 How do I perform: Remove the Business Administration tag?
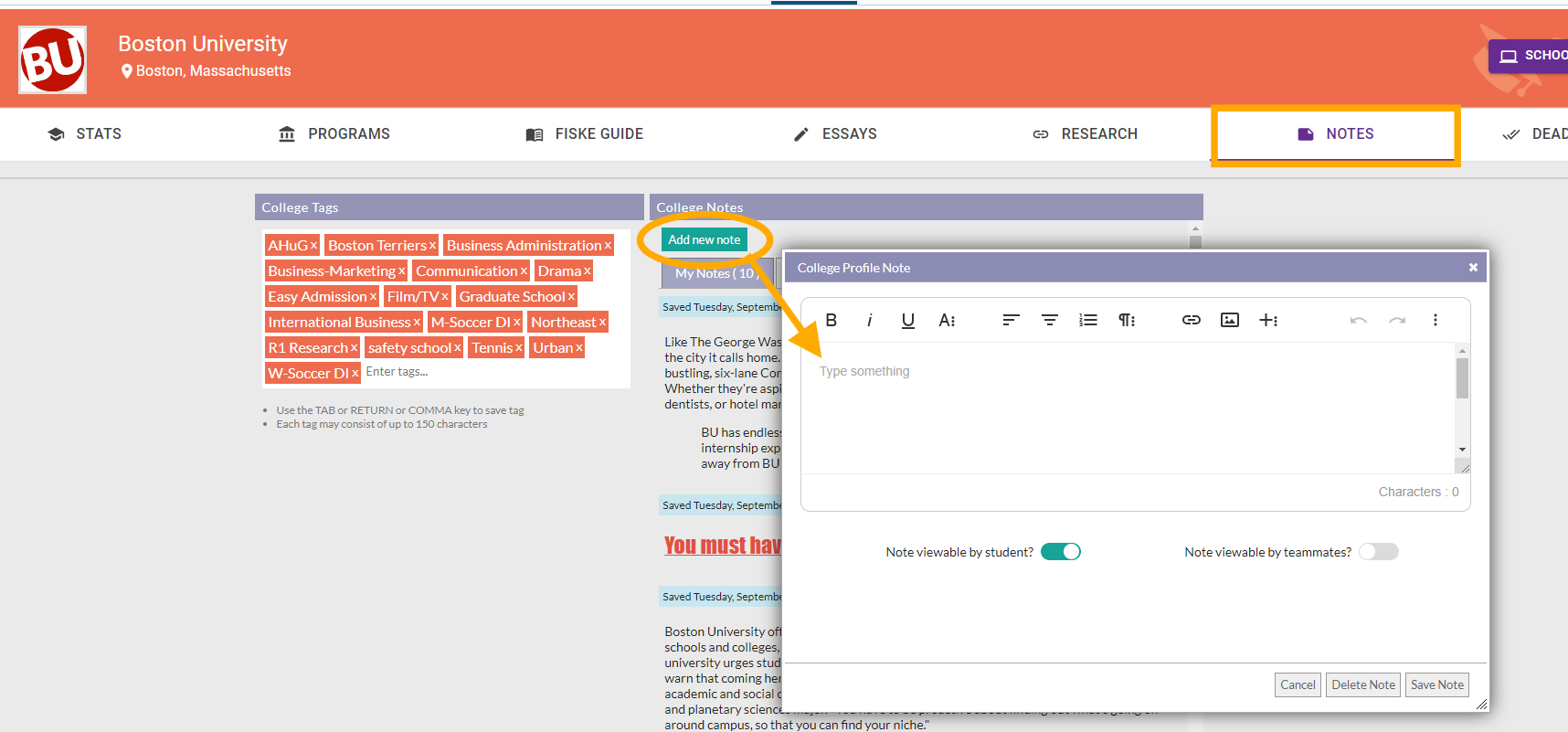[608, 246]
